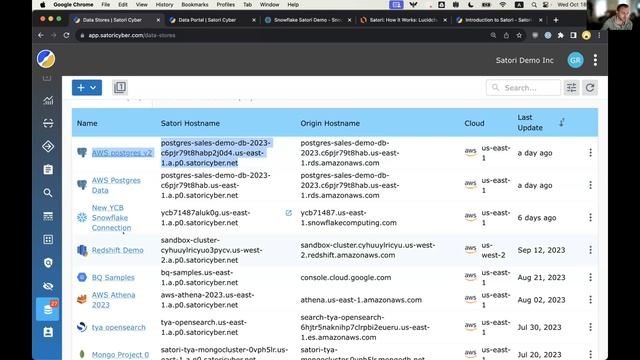Screen dimensions: 640x360
Task: Open the filter settings icon beside search
Action: (571, 88)
